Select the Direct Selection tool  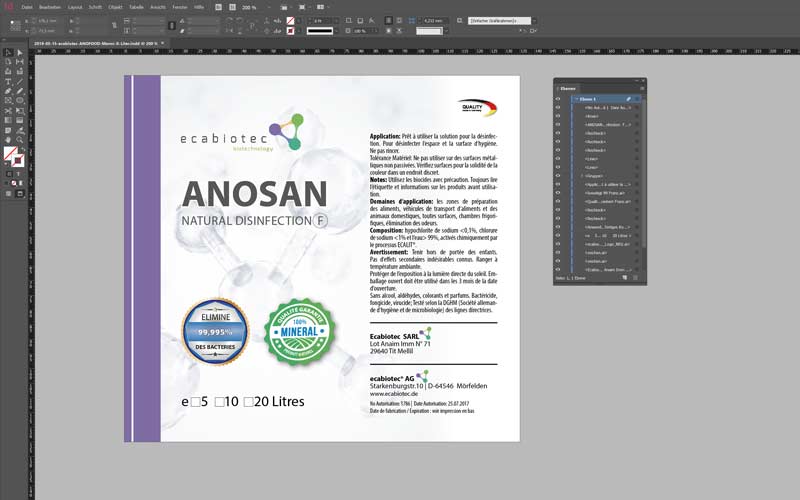coord(19,53)
